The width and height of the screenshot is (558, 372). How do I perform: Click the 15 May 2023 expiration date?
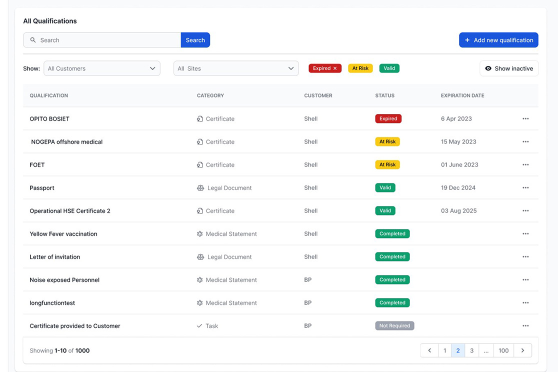(458, 142)
